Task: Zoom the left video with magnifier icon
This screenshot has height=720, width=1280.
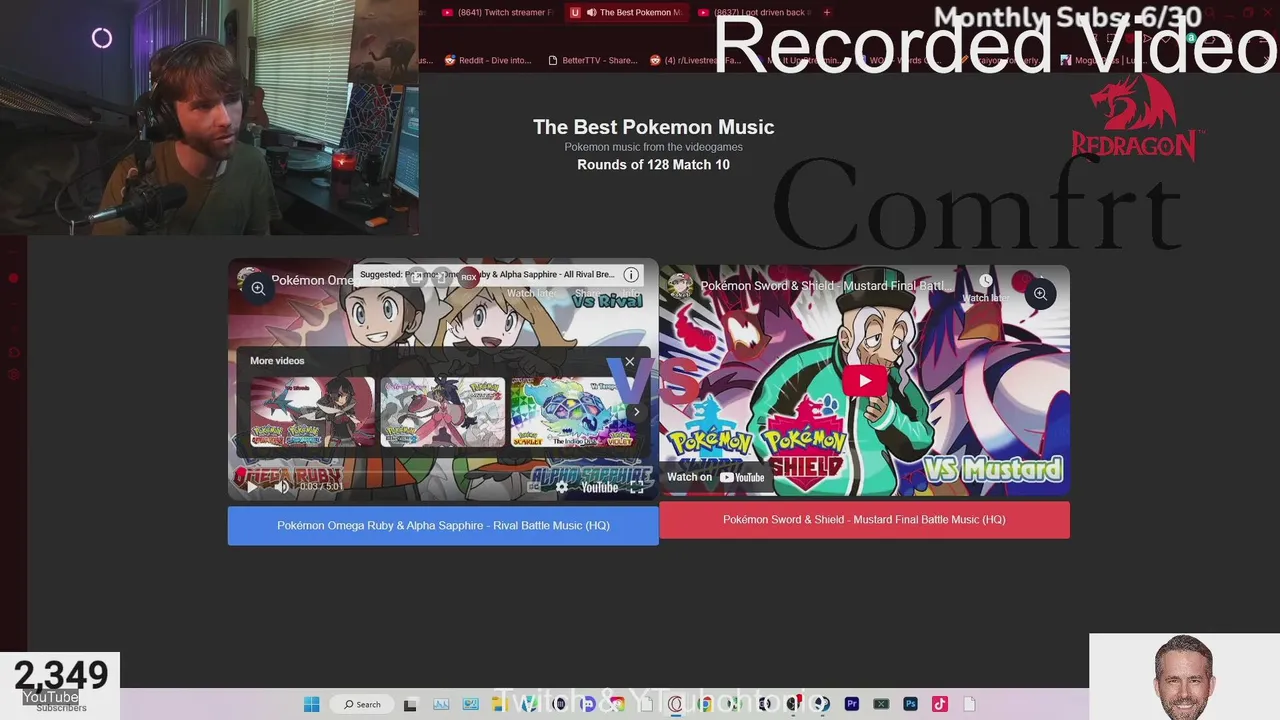Action: tap(257, 288)
